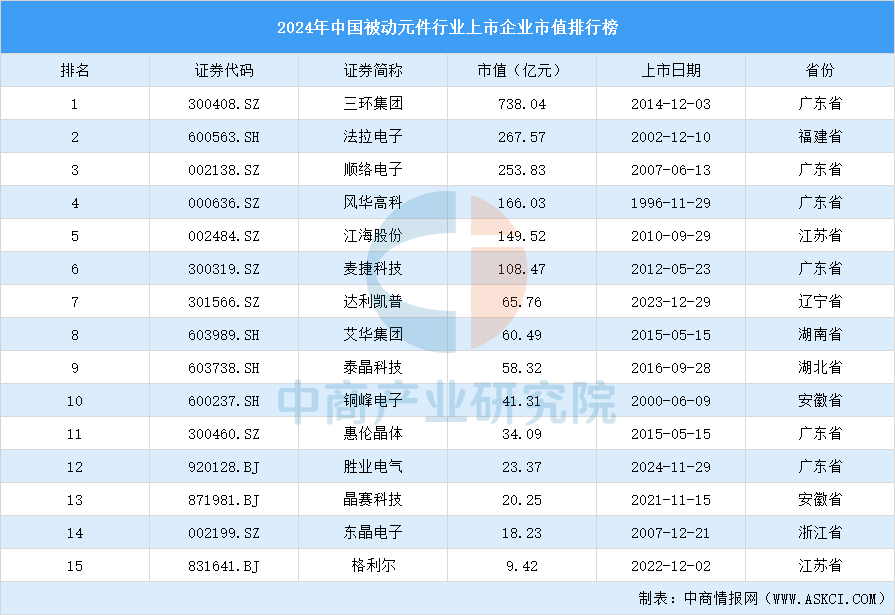Click stock code "603989.SH"
The width and height of the screenshot is (895, 615).
[224, 335]
